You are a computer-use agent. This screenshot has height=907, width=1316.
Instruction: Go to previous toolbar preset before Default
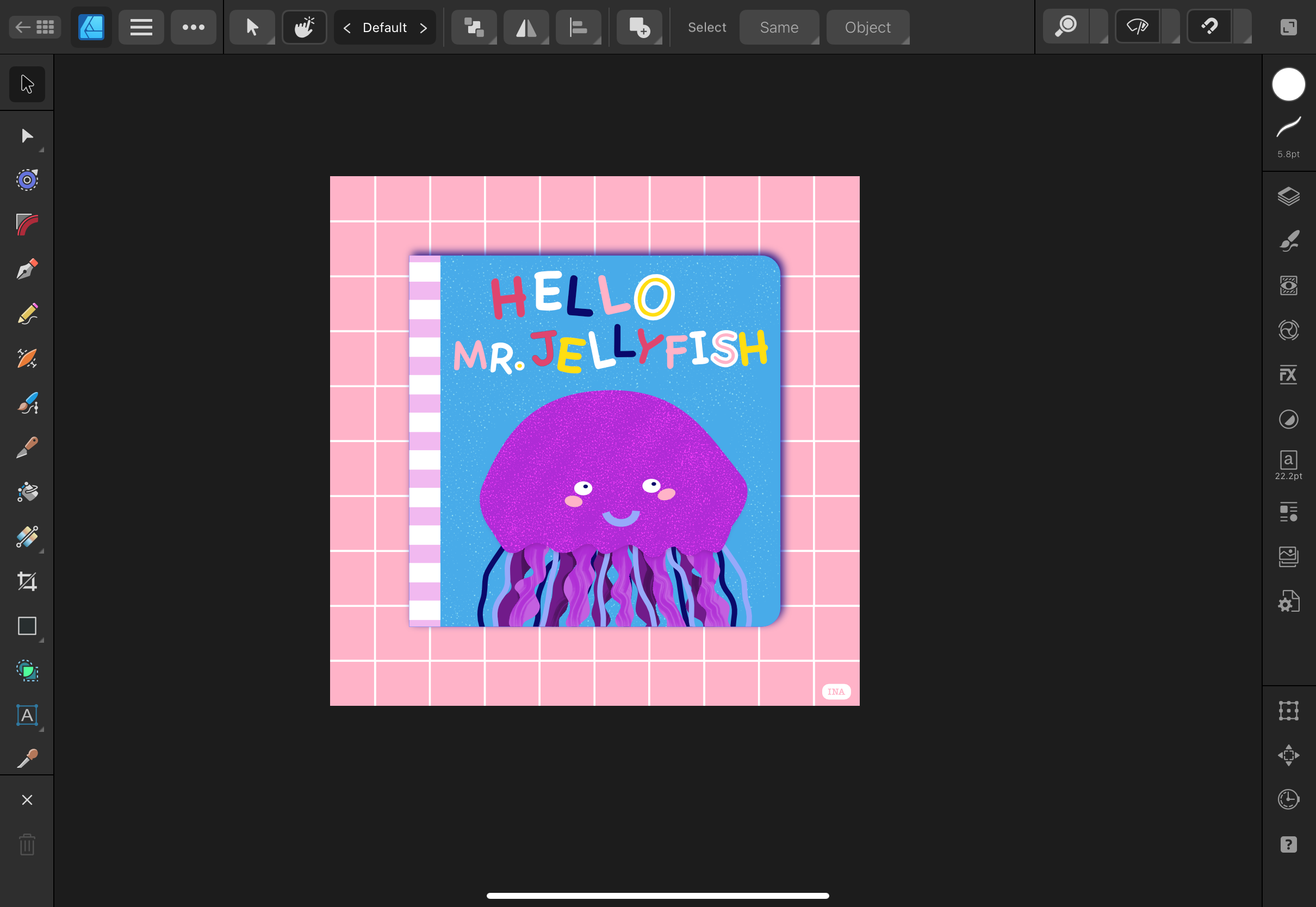tap(346, 27)
